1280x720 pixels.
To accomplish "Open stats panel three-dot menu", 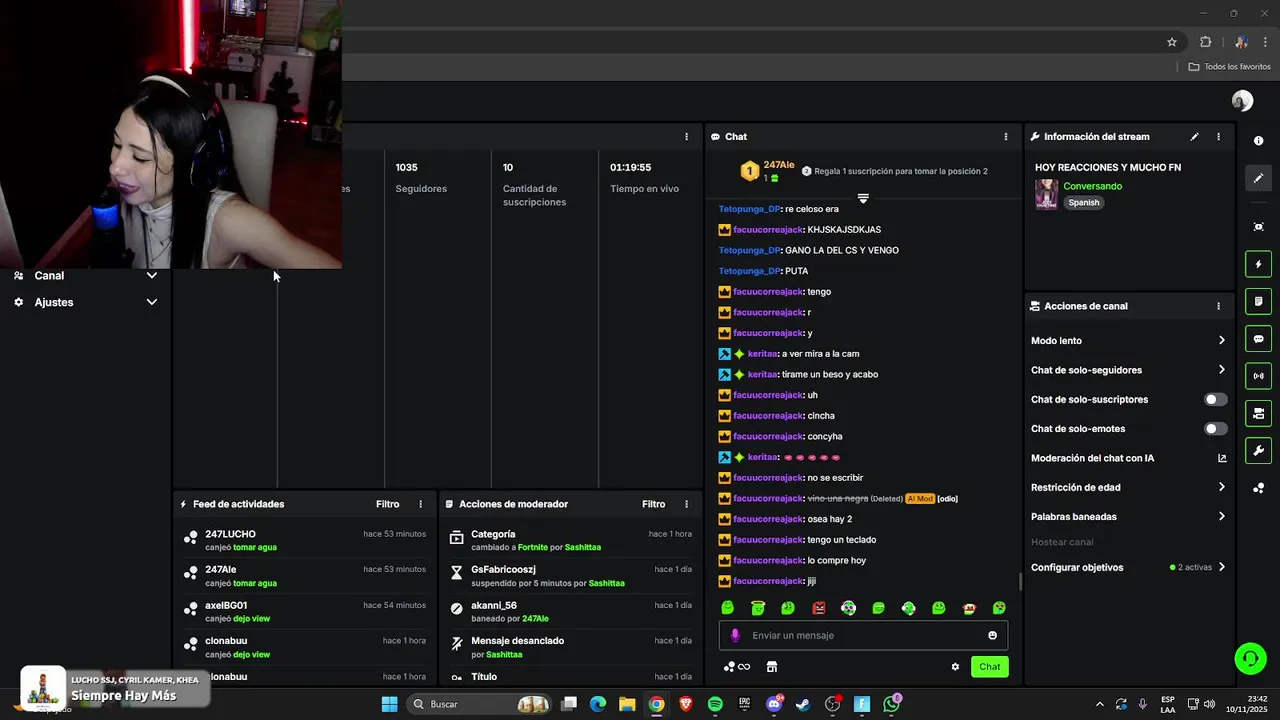I will (x=686, y=137).
